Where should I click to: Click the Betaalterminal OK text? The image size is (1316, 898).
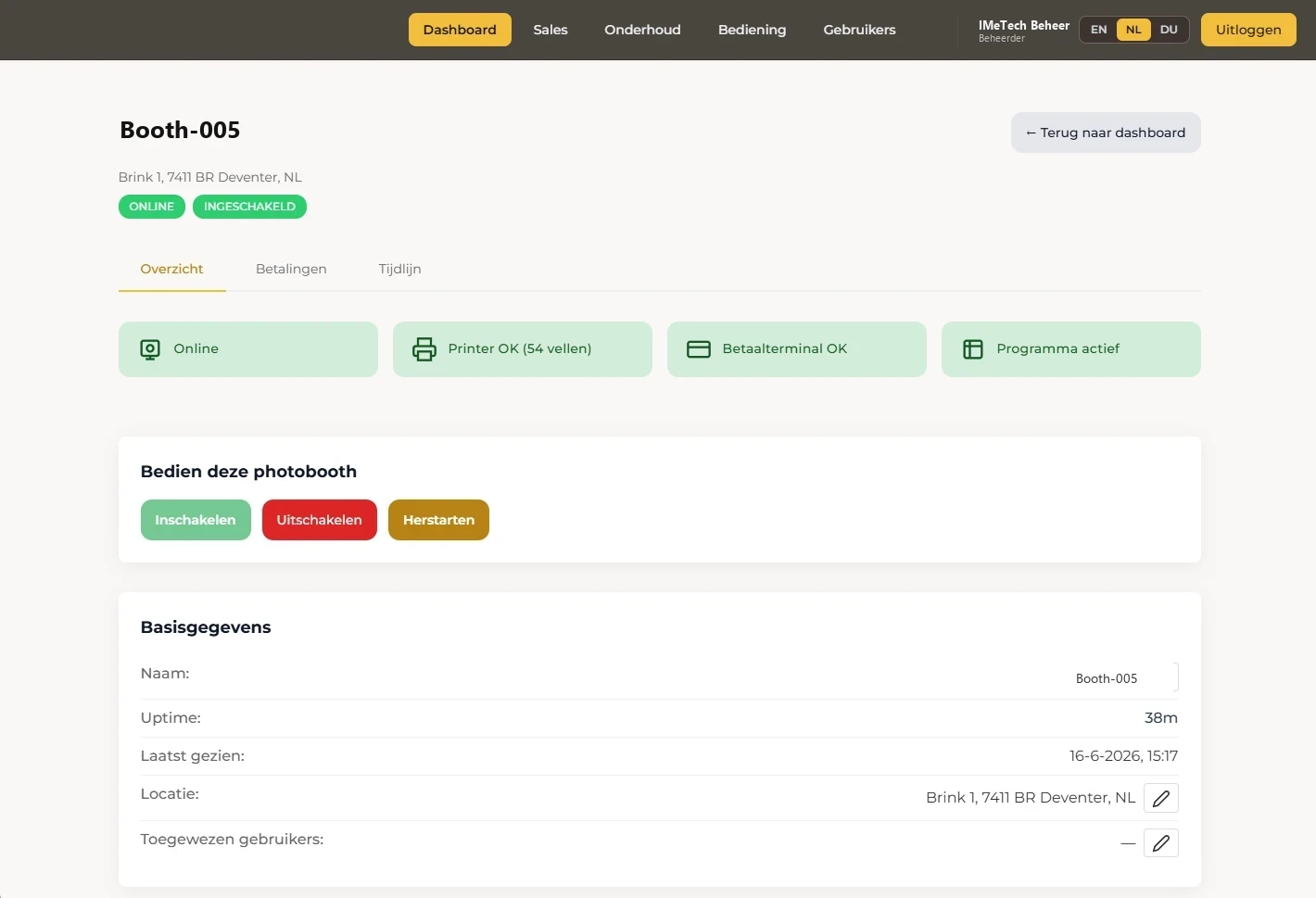click(x=785, y=349)
